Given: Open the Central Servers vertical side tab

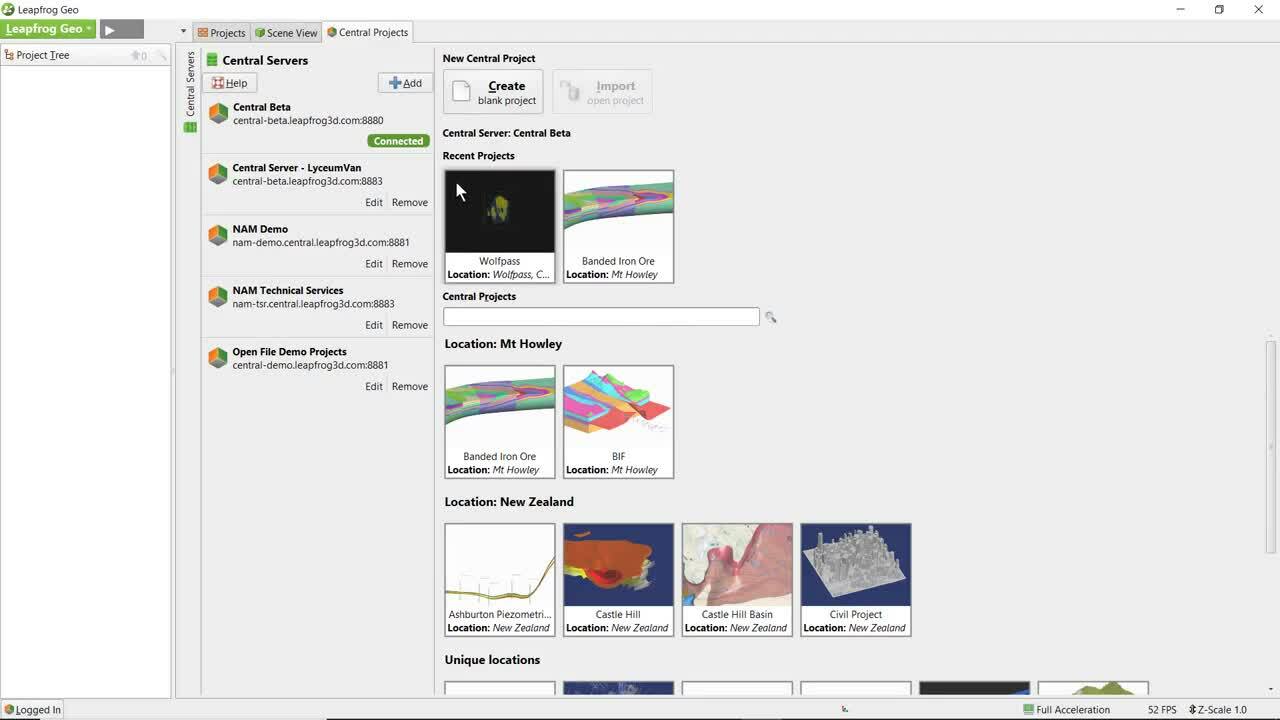Looking at the screenshot, I should tap(190, 91).
